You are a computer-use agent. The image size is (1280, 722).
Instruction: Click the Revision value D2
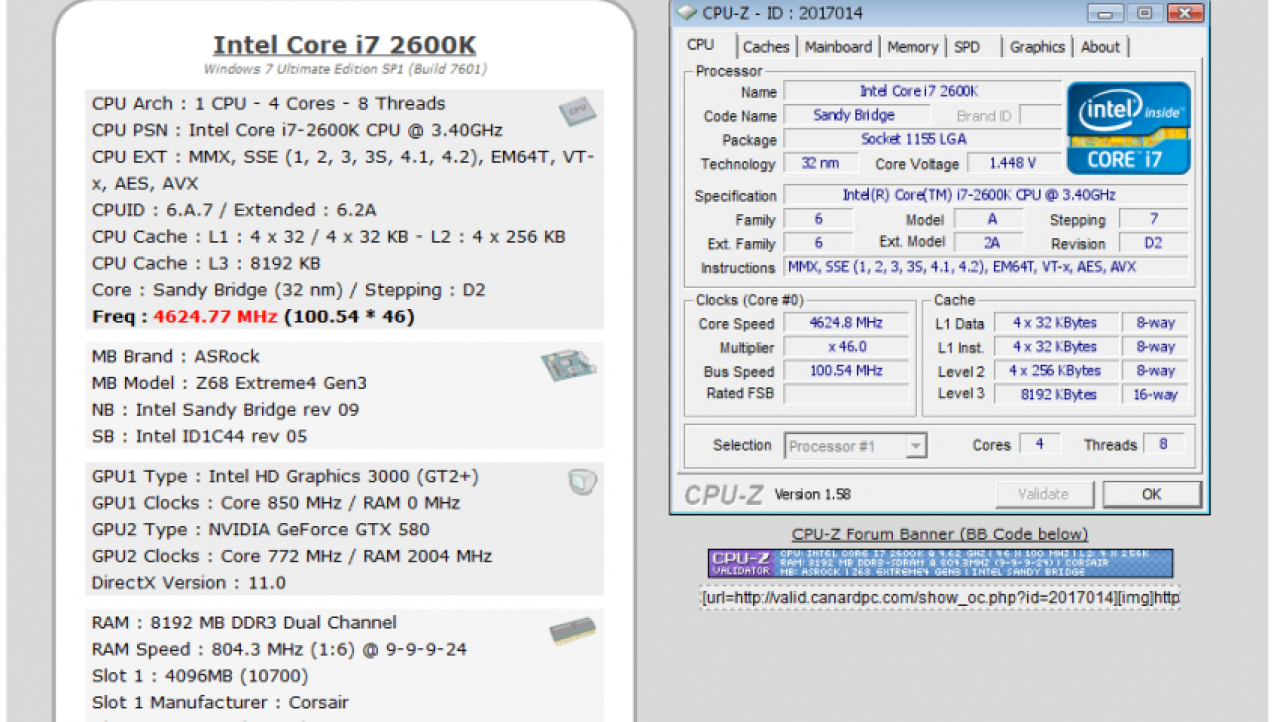coord(1153,243)
